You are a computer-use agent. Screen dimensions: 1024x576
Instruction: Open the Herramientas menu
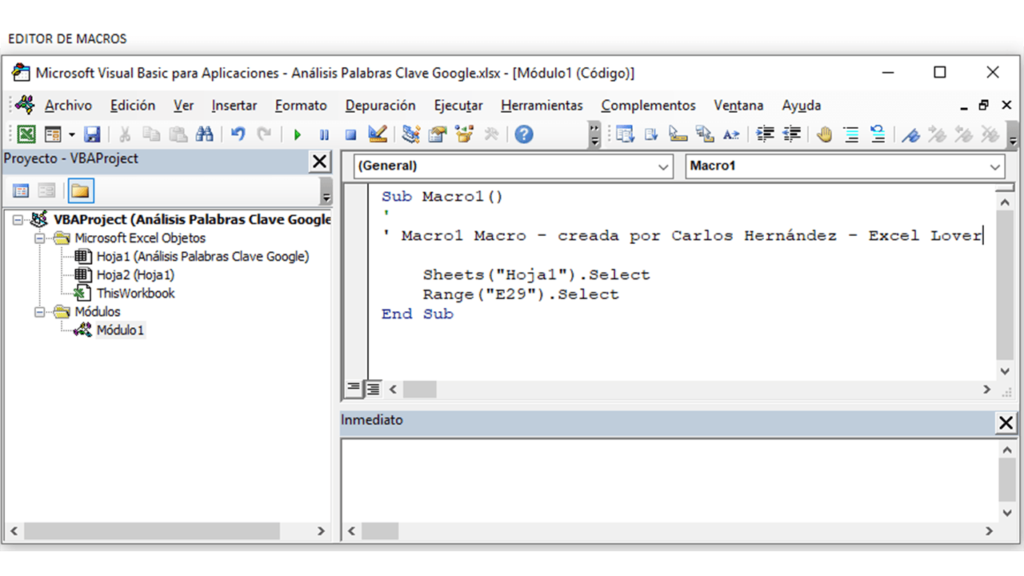point(541,105)
